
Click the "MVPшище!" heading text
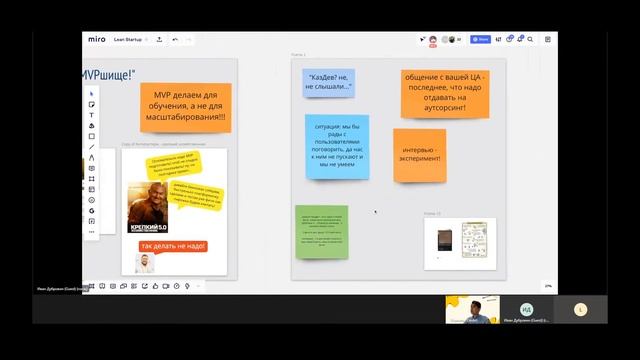click(108, 75)
